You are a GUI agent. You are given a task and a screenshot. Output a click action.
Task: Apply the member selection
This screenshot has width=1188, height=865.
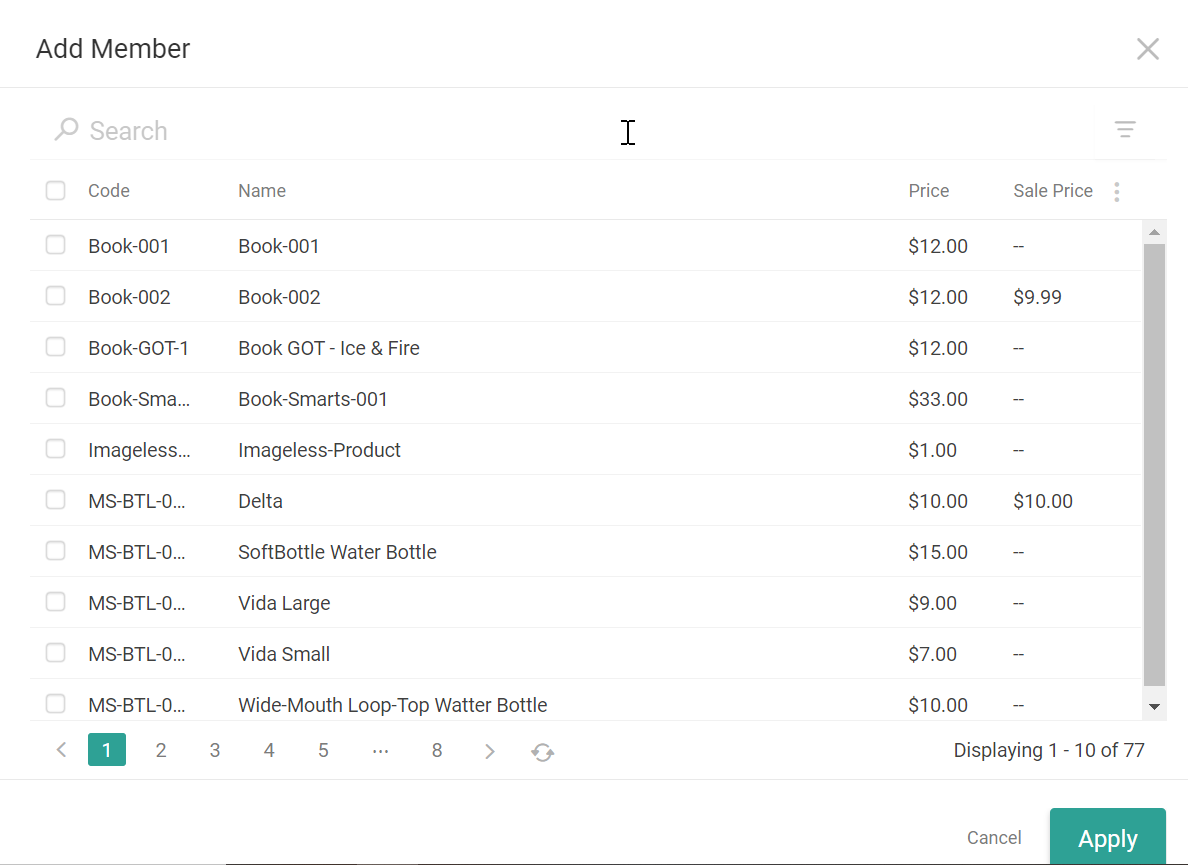(1108, 838)
